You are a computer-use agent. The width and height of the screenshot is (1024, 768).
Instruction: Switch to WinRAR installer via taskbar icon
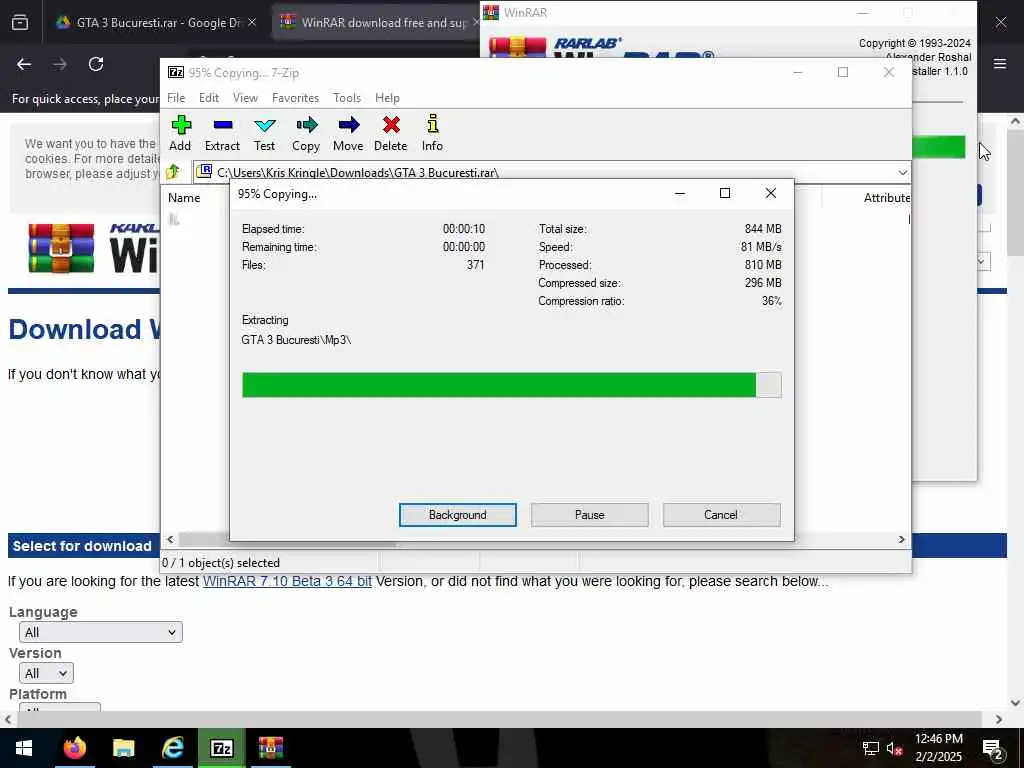pos(270,748)
